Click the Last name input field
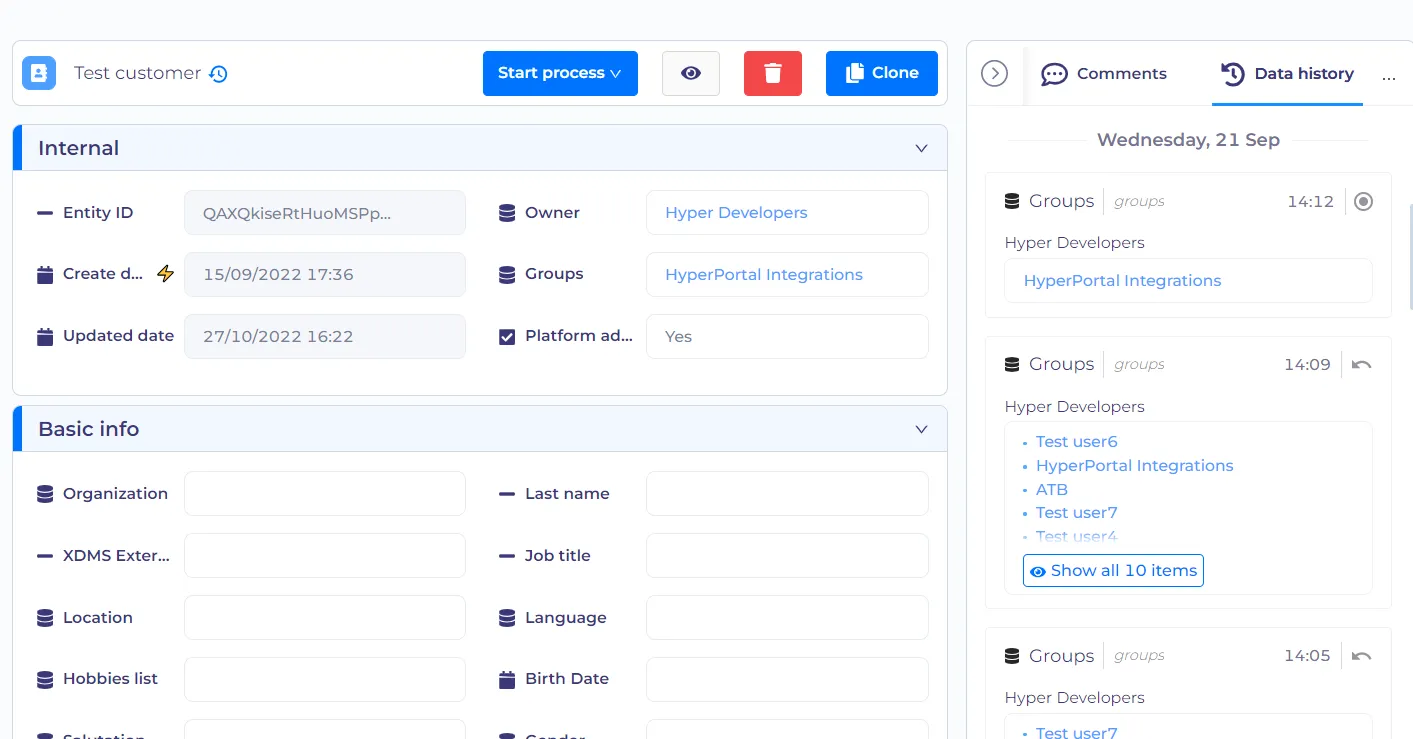Viewport: 1413px width, 739px height. click(x=787, y=494)
